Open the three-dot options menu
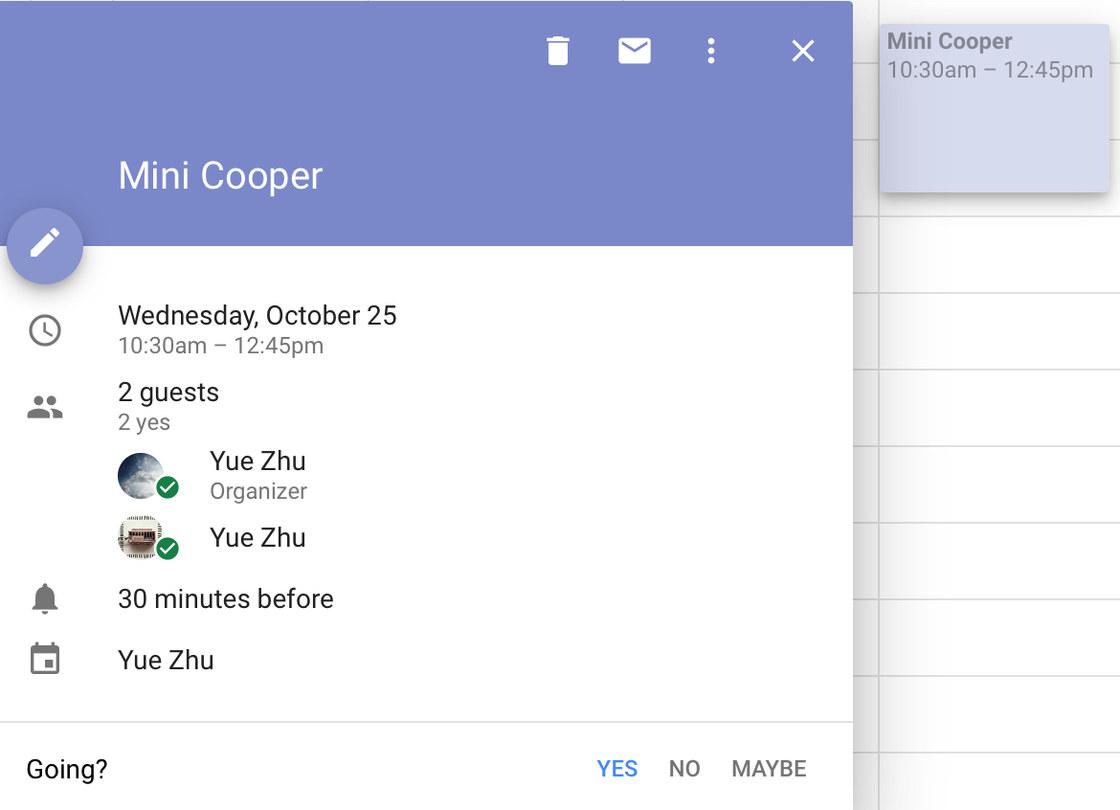 pyautogui.click(x=711, y=51)
